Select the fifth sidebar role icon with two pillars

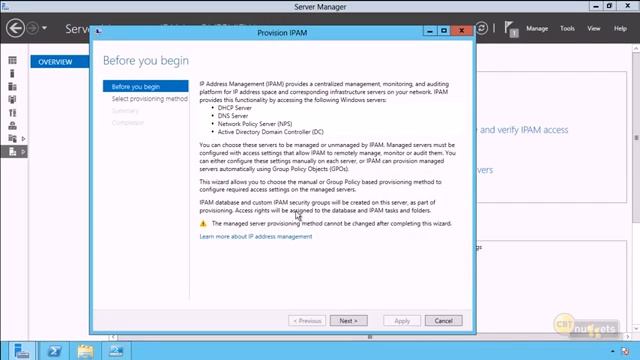(x=13, y=113)
